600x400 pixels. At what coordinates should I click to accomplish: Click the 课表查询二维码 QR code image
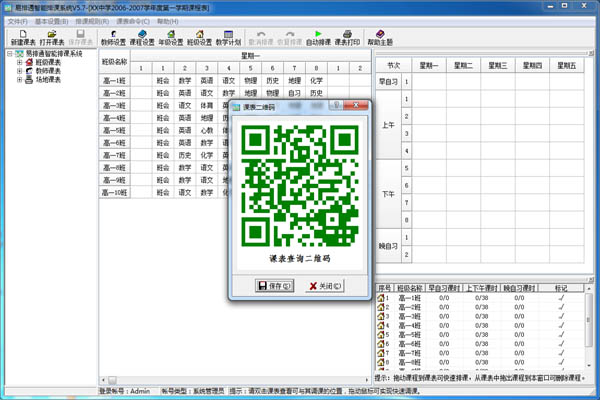pyautogui.click(x=300, y=186)
